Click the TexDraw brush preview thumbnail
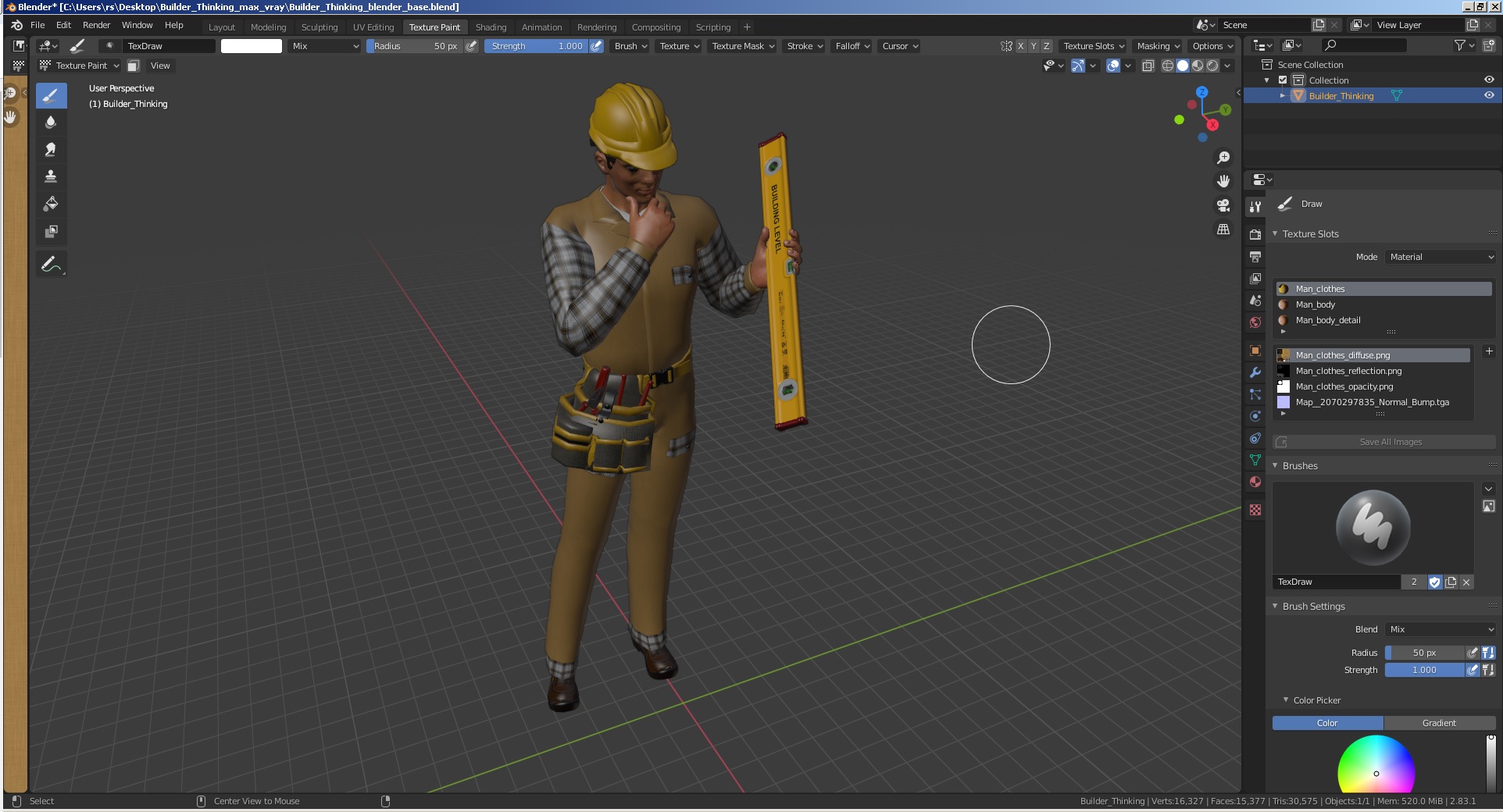 [1373, 527]
